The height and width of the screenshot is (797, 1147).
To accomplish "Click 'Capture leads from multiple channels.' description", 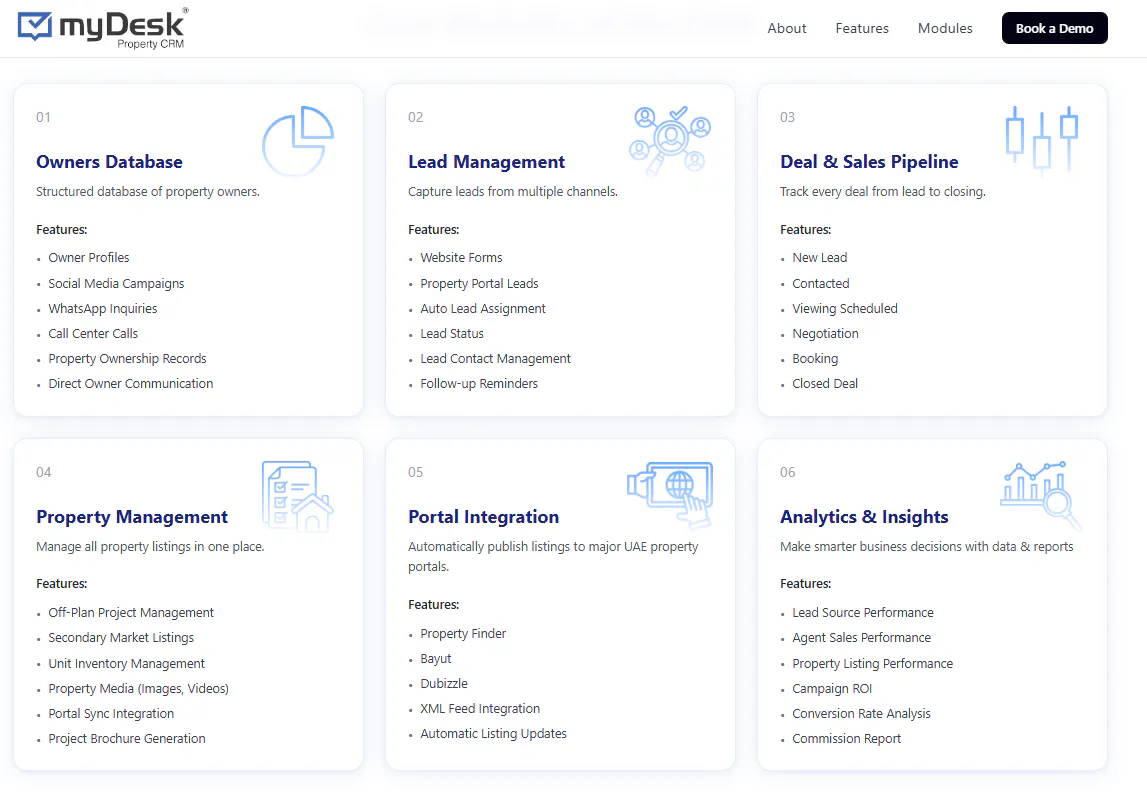I will 513,192.
